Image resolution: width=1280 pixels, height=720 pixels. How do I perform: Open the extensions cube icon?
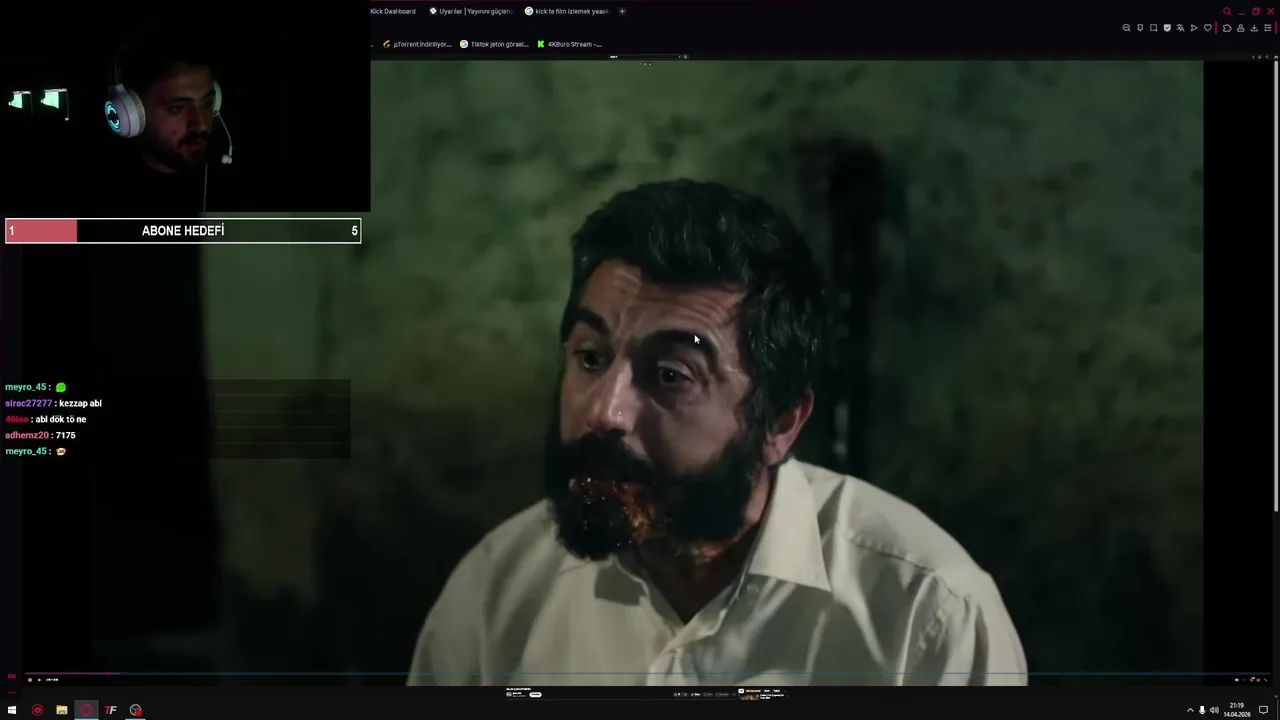coord(1227,28)
